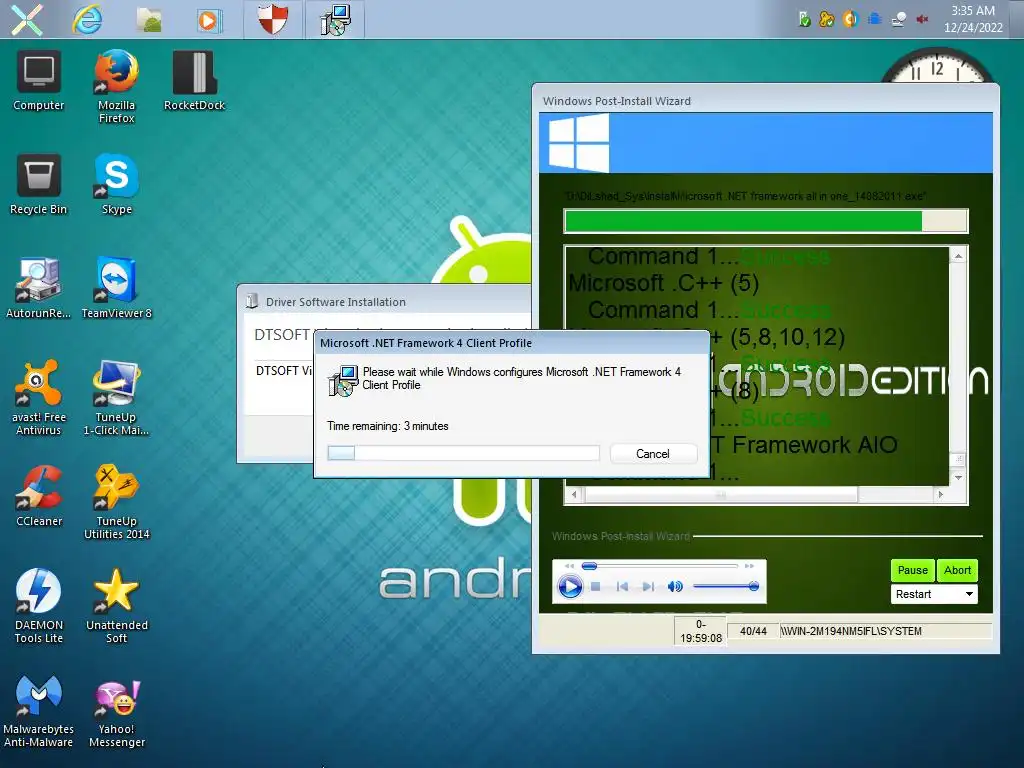Image resolution: width=1024 pixels, height=768 pixels.
Task: Pause the Post-Install Wizard
Action: [912, 570]
